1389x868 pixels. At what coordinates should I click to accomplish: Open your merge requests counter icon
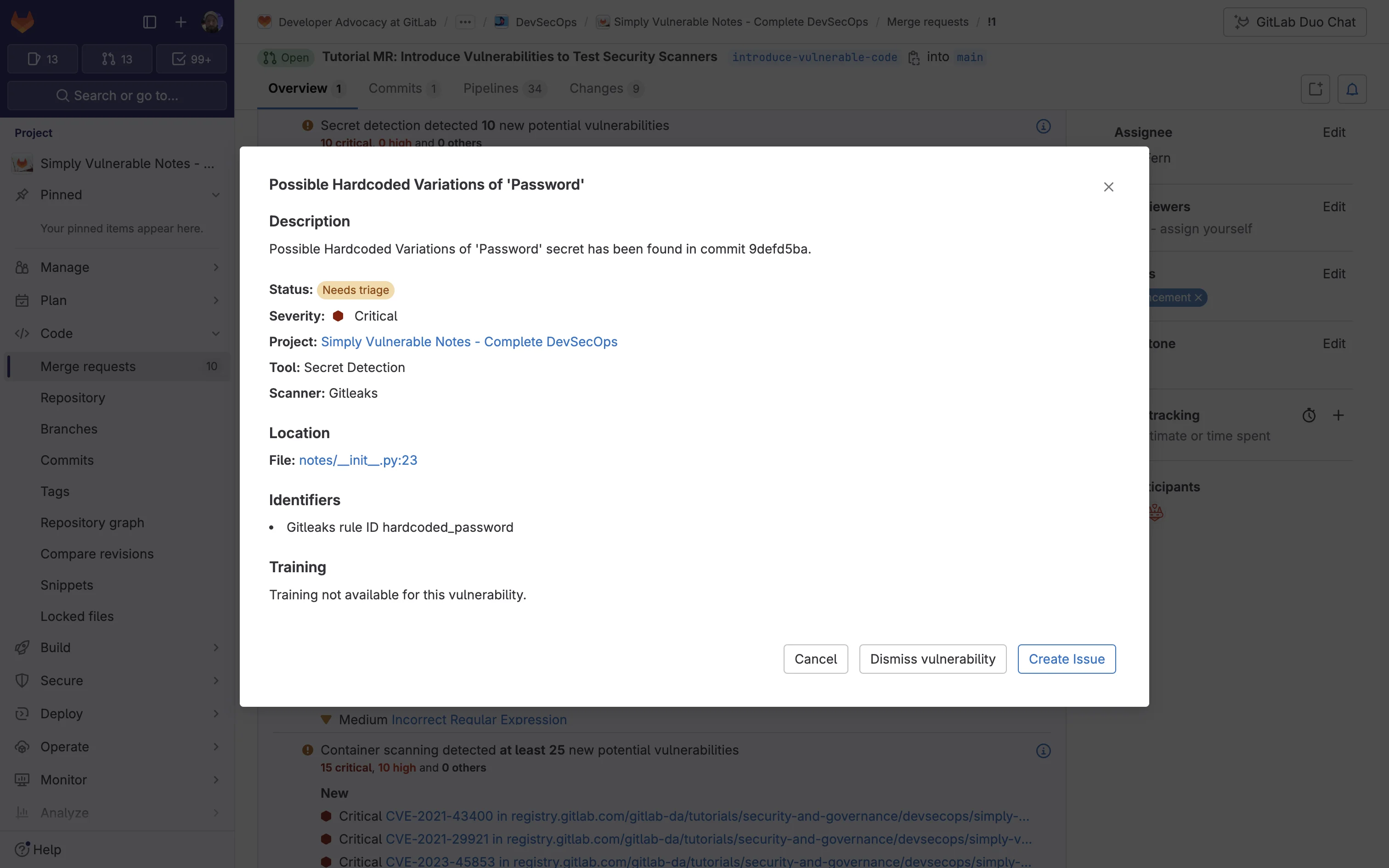tap(117, 58)
